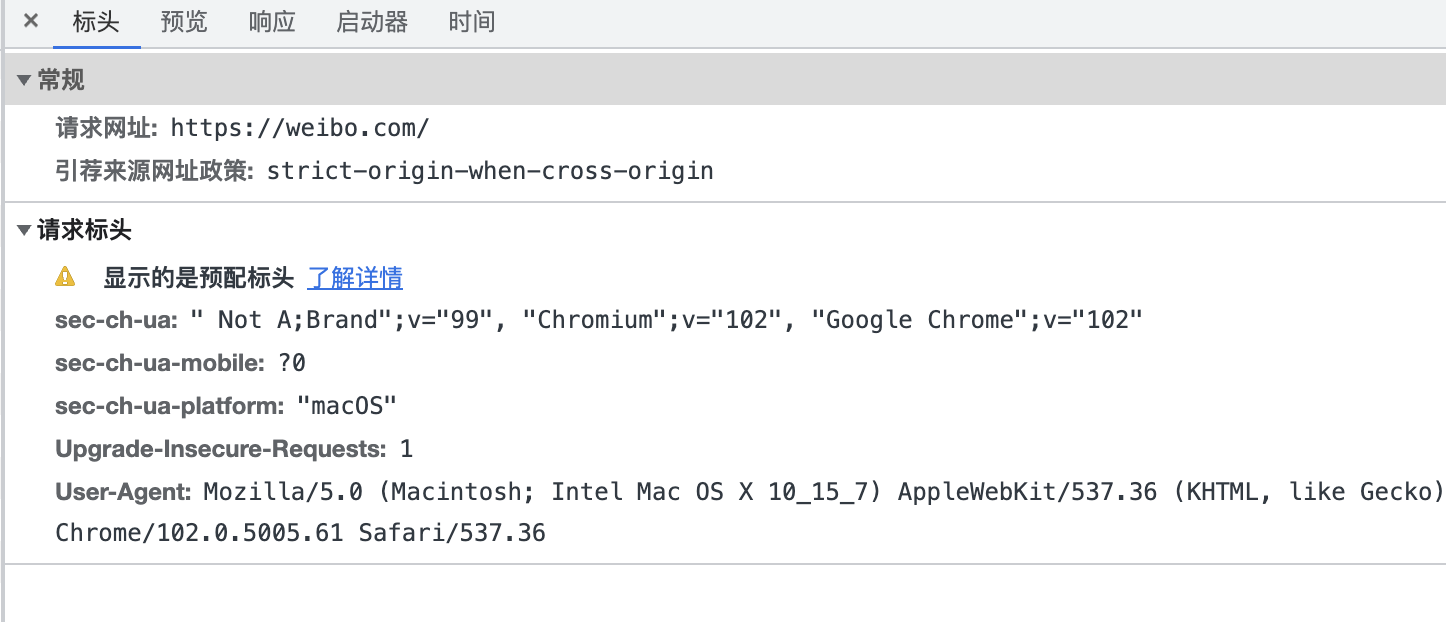Click the Upgrade-Insecure-Requests header name
1446x622 pixels.
pos(220,449)
